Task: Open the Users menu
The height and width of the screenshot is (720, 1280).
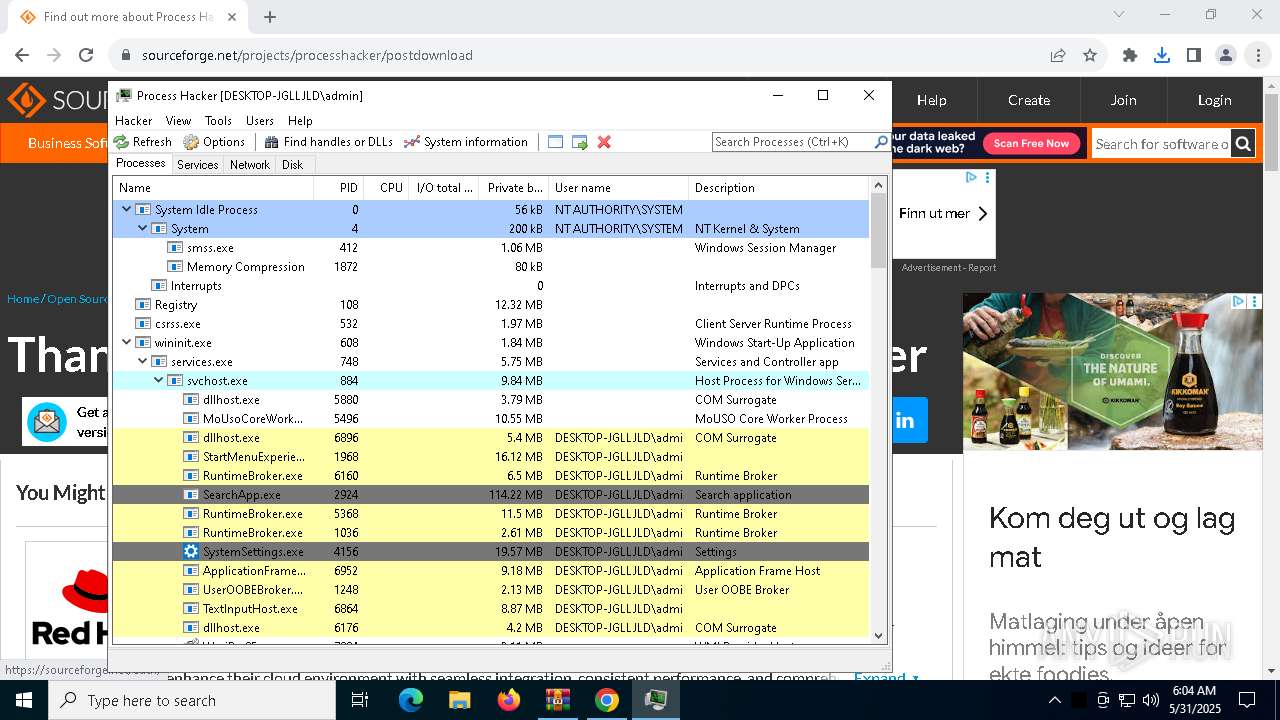Action: click(260, 120)
